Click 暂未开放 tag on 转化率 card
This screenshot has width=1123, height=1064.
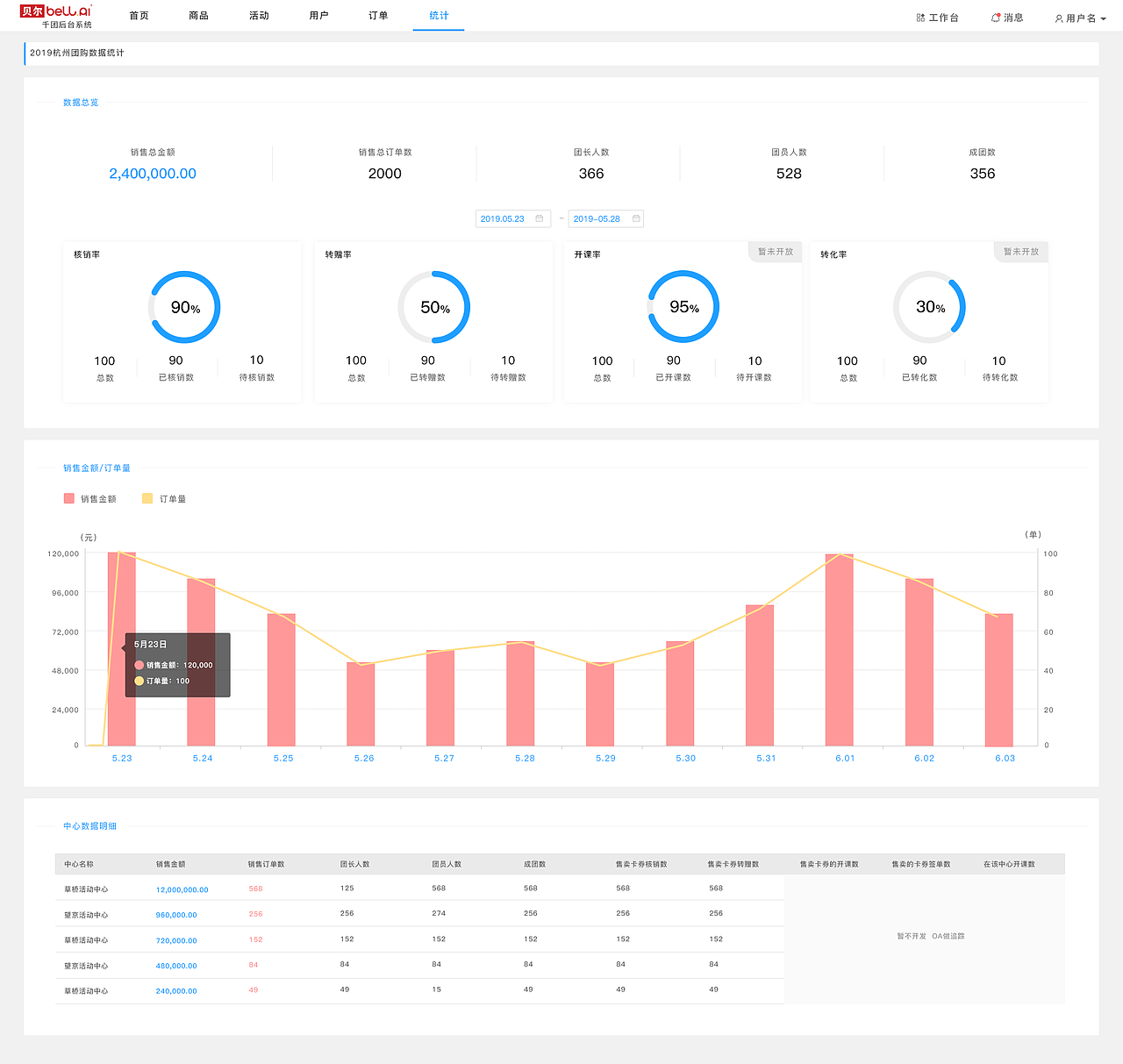click(1021, 252)
